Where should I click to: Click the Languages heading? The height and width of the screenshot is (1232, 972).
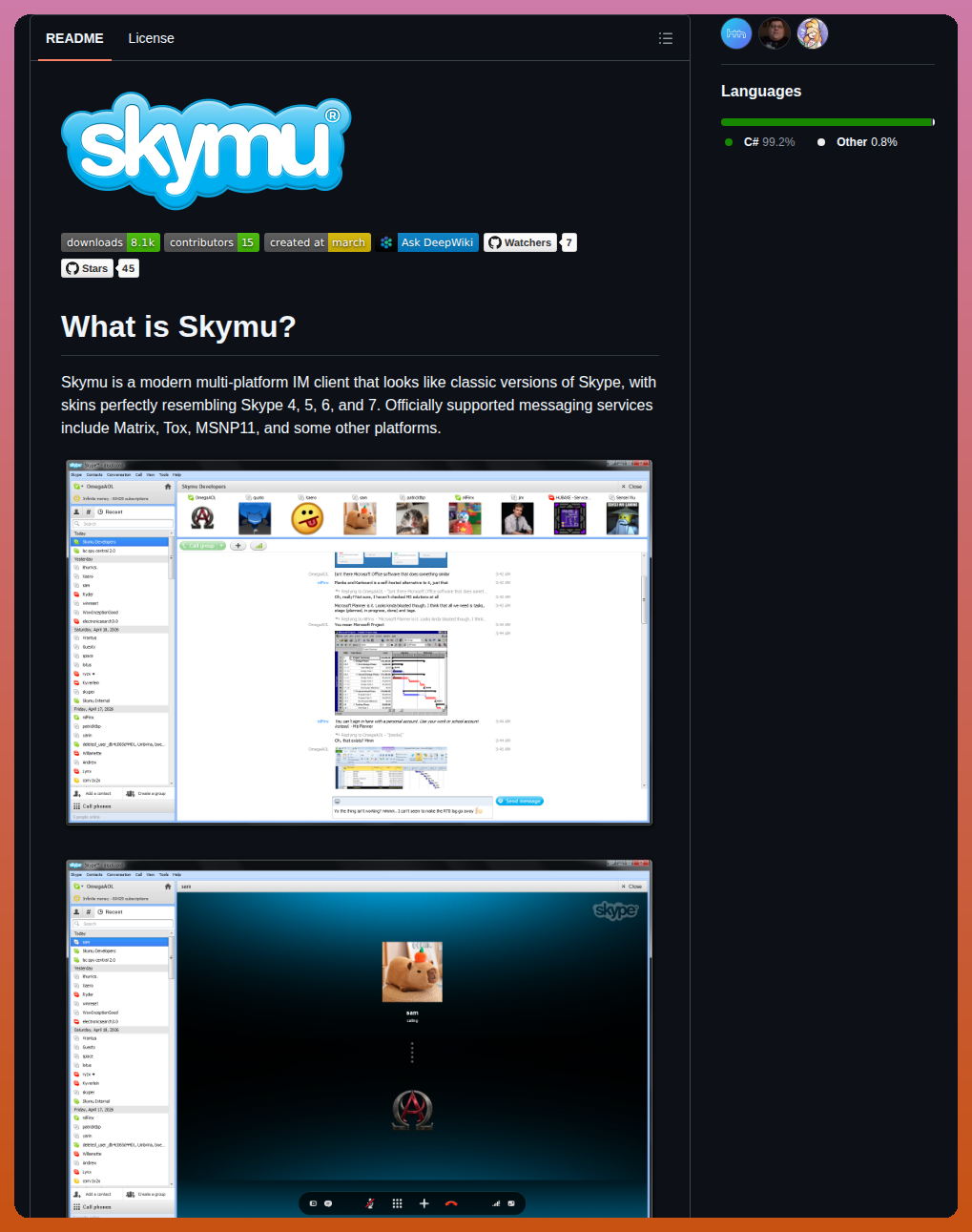pyautogui.click(x=761, y=92)
